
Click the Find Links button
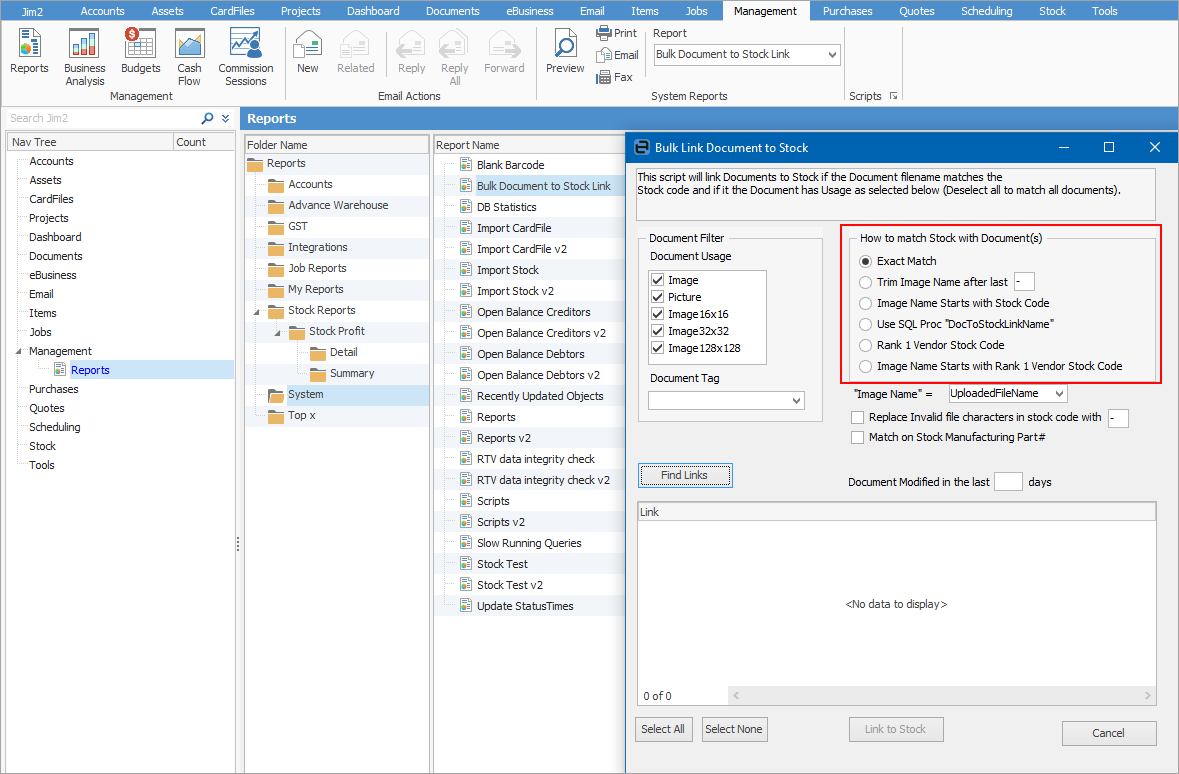click(684, 476)
